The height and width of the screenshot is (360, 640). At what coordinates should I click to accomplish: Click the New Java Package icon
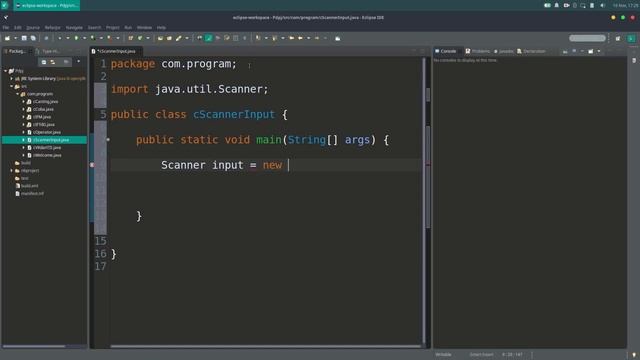point(131,38)
